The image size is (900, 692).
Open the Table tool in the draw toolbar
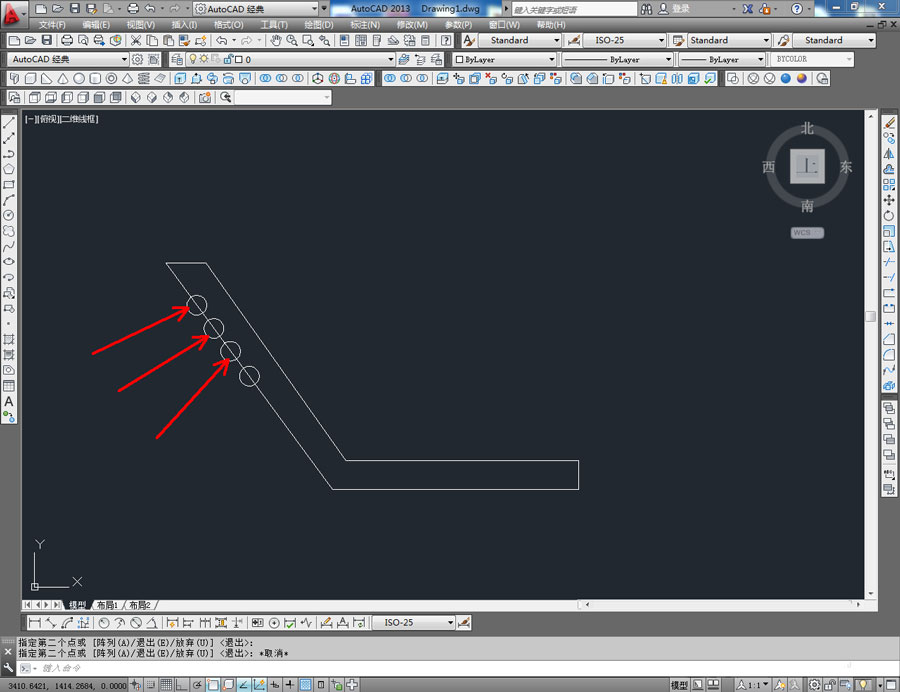point(9,386)
